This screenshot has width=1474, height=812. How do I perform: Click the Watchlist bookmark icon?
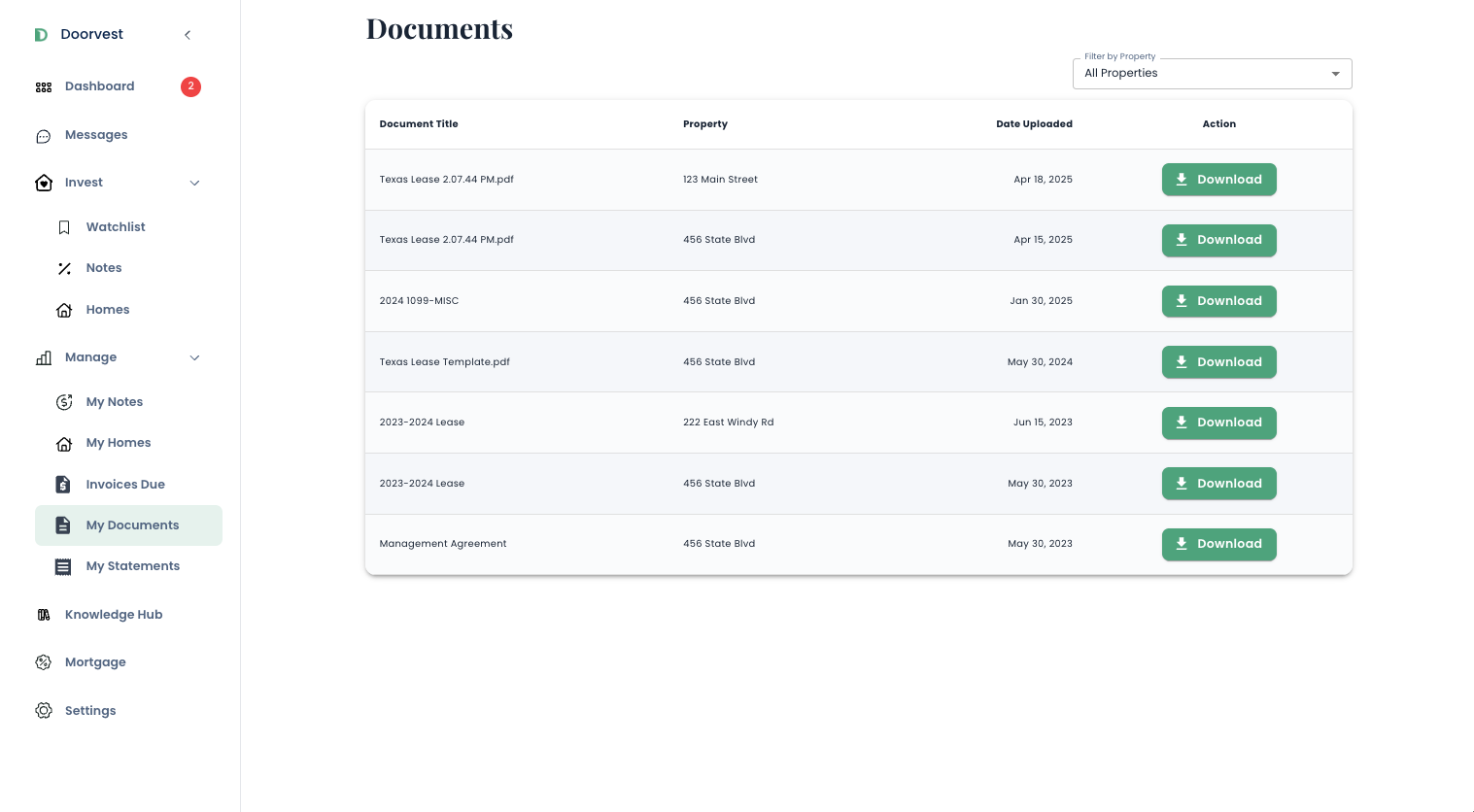(64, 227)
